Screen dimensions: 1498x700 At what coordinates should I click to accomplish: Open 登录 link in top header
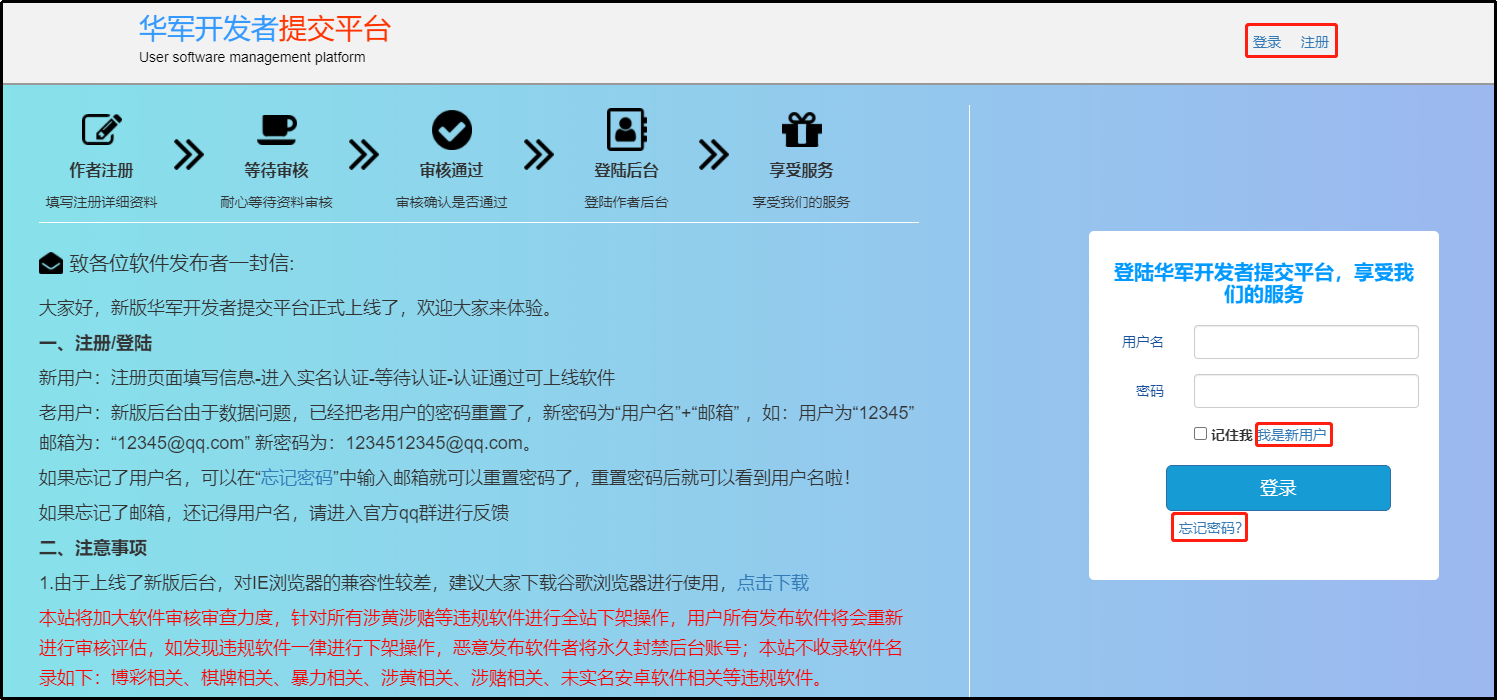click(1267, 43)
